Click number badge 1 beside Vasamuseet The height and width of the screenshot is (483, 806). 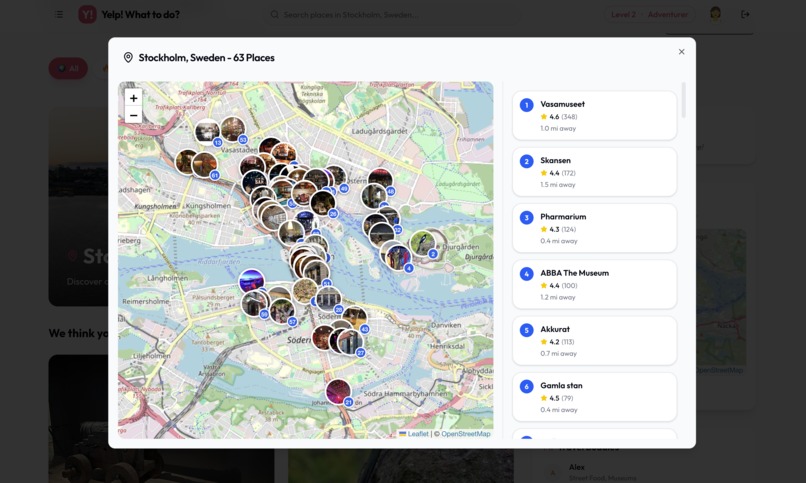point(526,105)
